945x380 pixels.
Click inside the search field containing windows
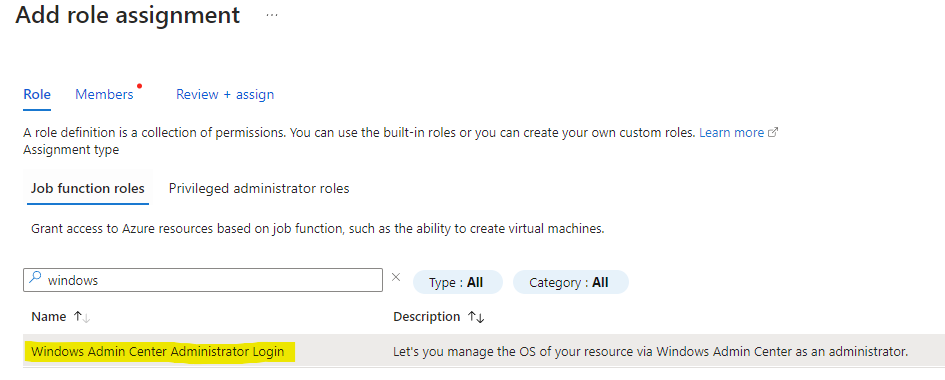202,280
